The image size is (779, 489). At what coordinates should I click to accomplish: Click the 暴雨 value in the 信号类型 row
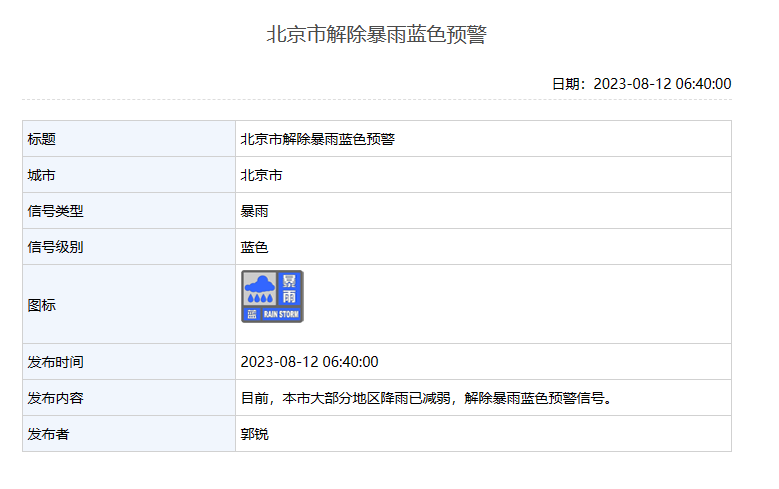point(254,211)
